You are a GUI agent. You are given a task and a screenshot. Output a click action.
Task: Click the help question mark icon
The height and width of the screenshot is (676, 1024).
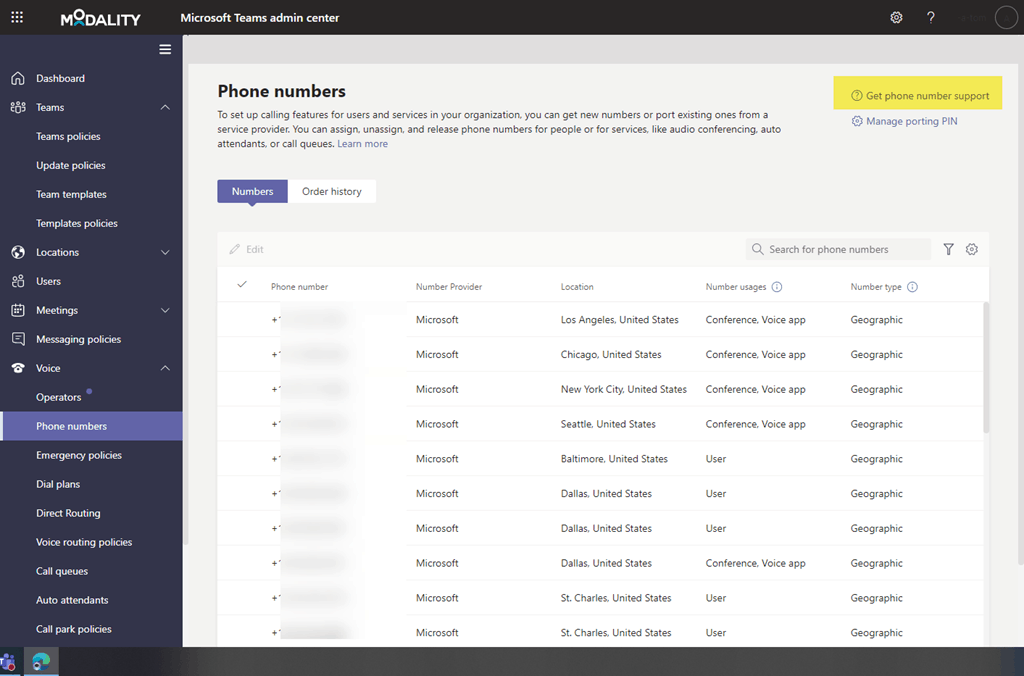[930, 18]
